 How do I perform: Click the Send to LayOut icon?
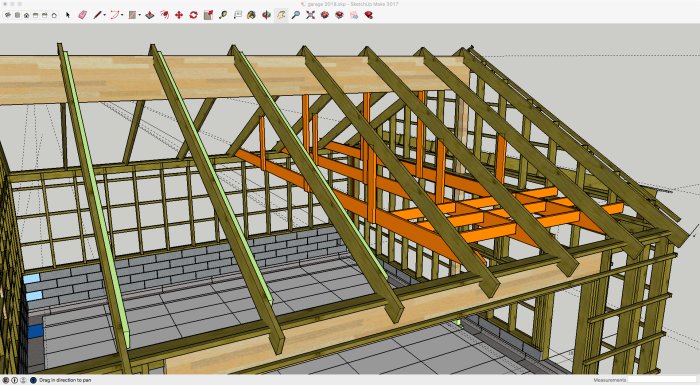coord(354,15)
